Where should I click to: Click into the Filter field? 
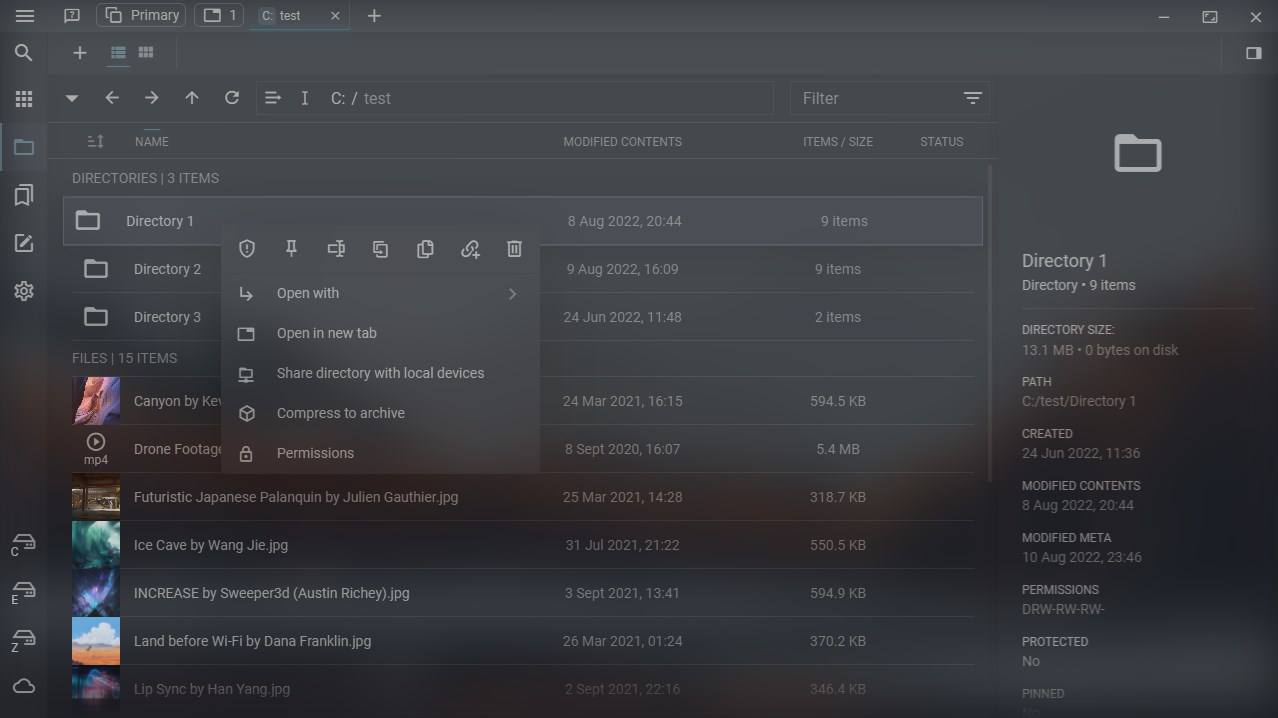click(876, 98)
